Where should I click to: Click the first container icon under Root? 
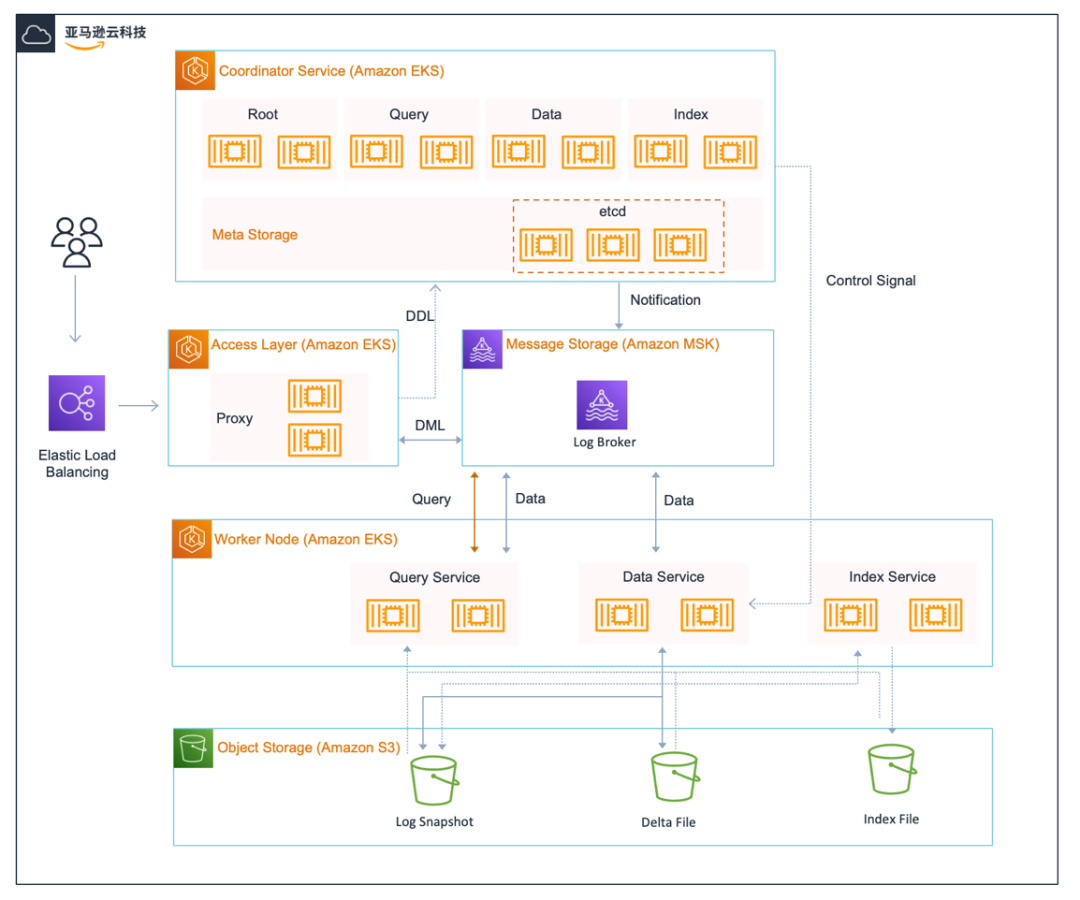tap(235, 151)
